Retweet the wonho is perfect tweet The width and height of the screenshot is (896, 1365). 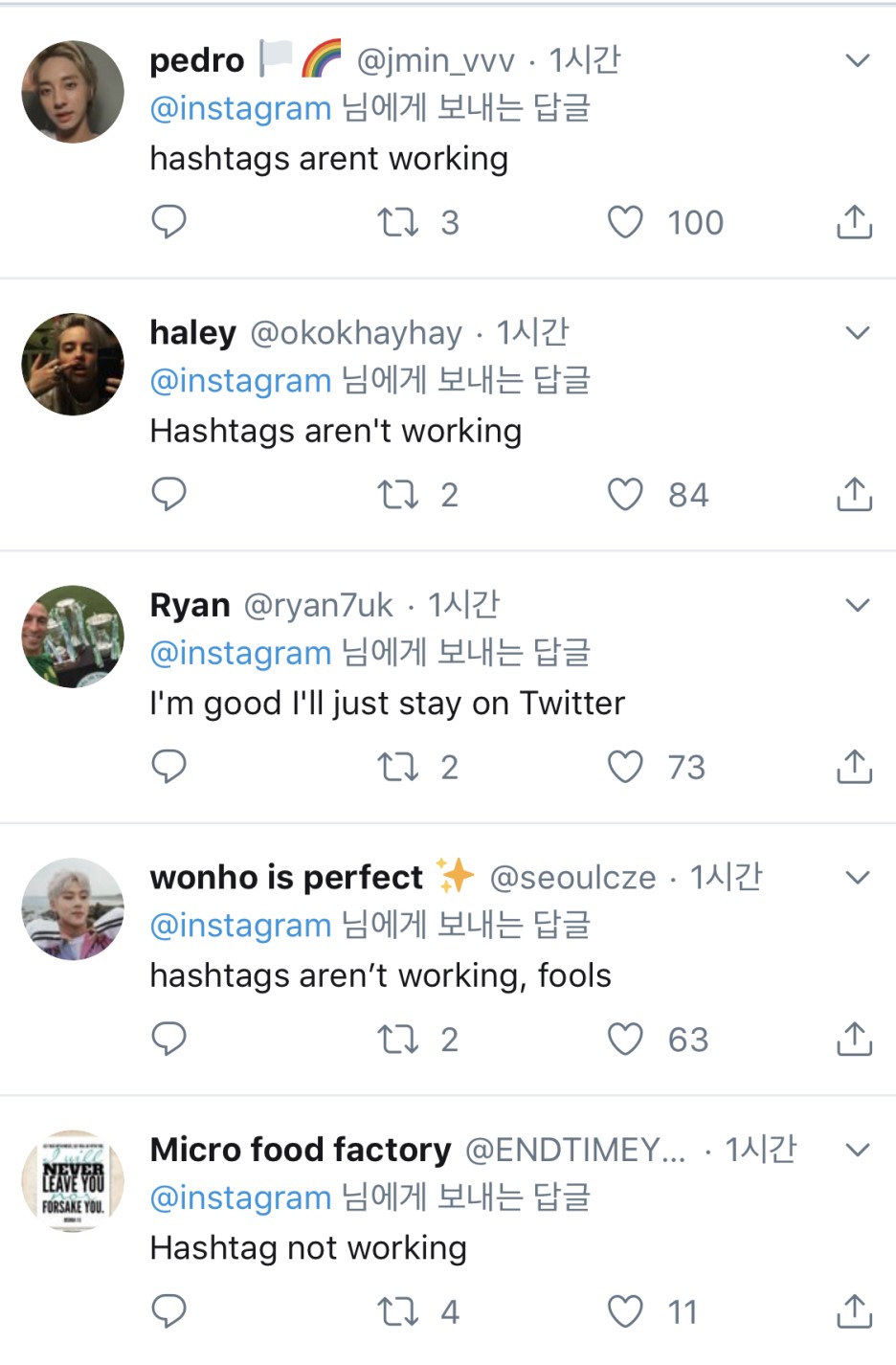click(x=397, y=1040)
